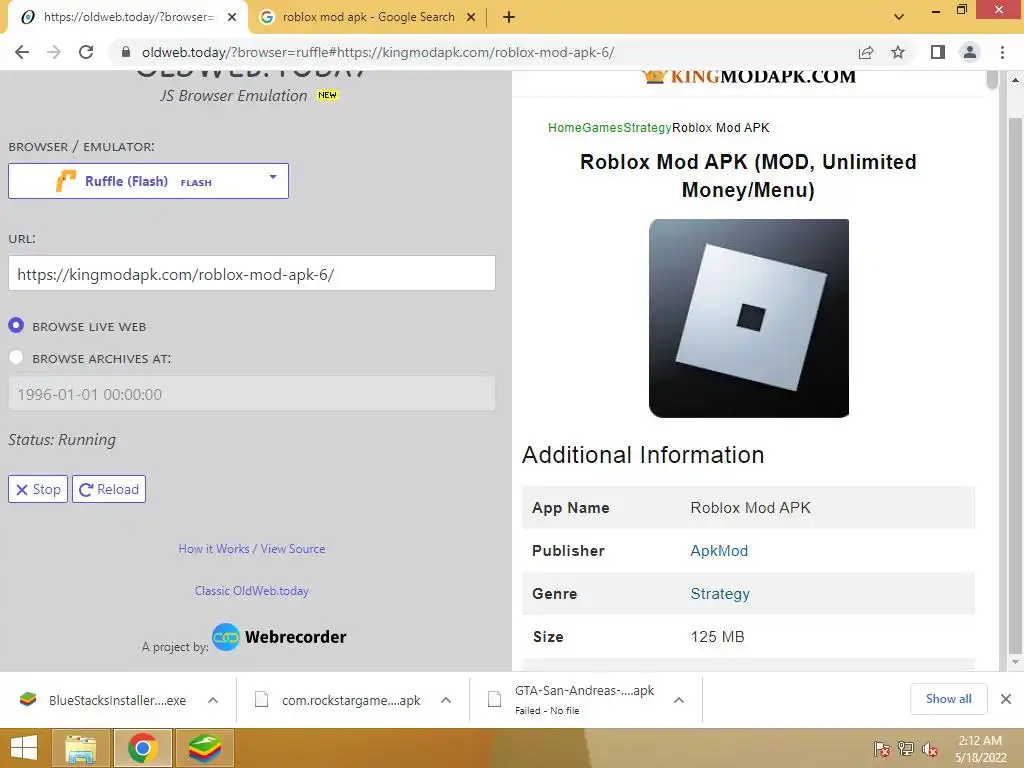
Task: Click the Webrecorder logo
Action: (280, 637)
